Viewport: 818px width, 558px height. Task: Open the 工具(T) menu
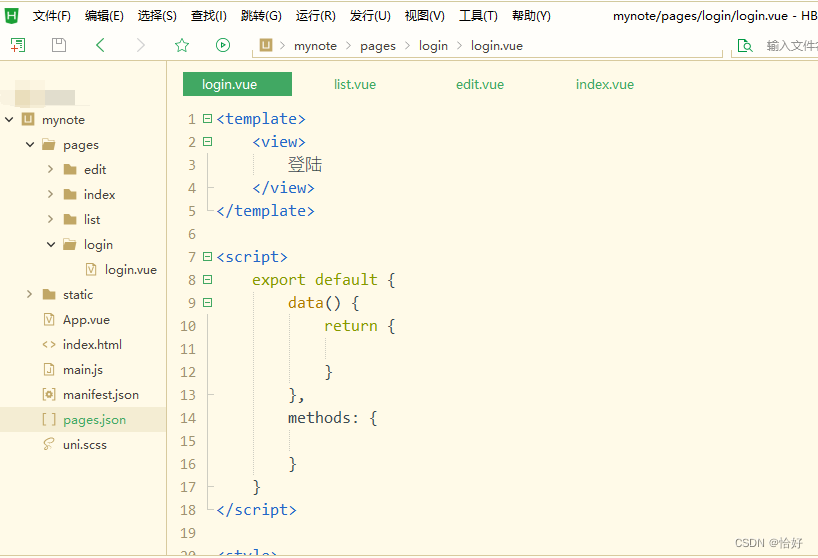coord(478,16)
